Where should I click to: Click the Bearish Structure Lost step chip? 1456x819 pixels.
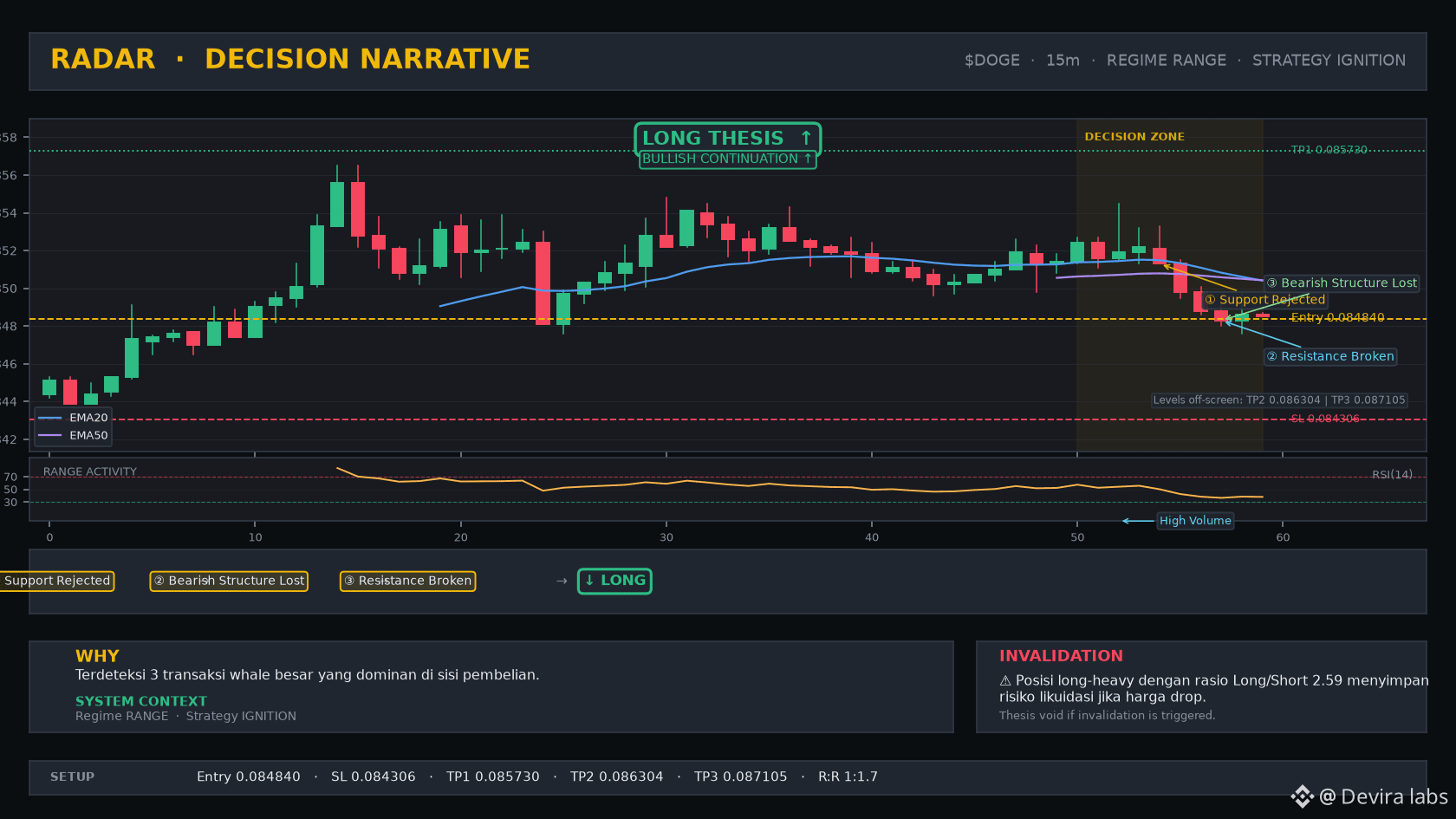point(229,581)
